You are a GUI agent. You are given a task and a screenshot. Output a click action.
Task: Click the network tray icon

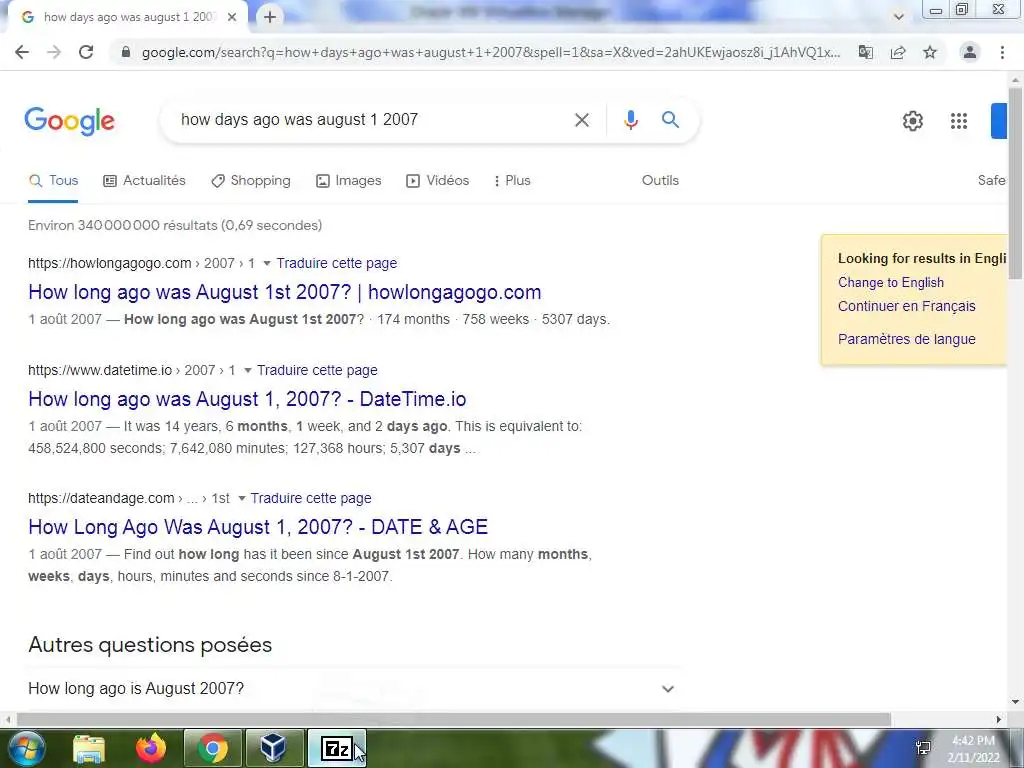coord(923,748)
